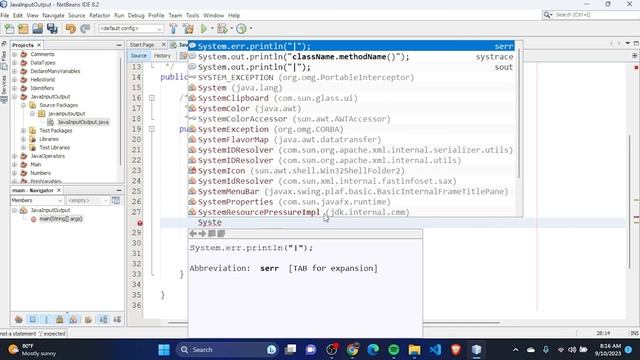Choose the sout System.out.println suggestion

351,67
